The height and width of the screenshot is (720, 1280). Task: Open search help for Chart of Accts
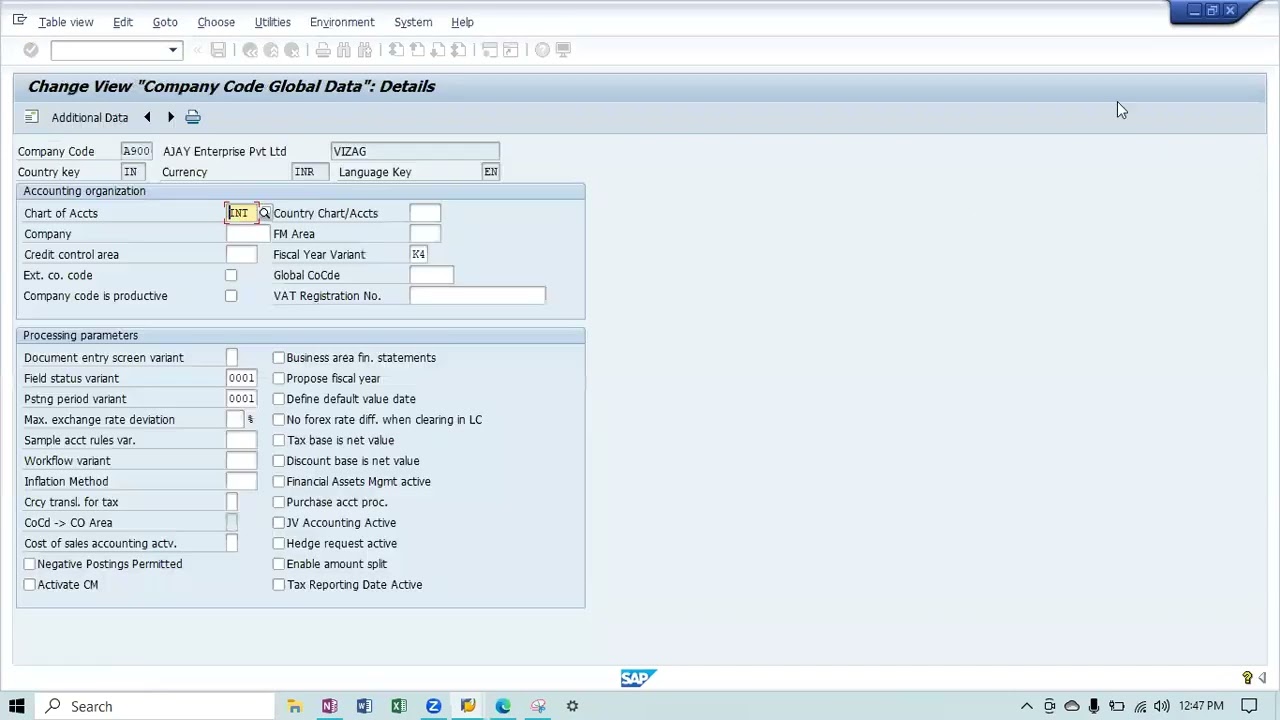pyautogui.click(x=264, y=213)
